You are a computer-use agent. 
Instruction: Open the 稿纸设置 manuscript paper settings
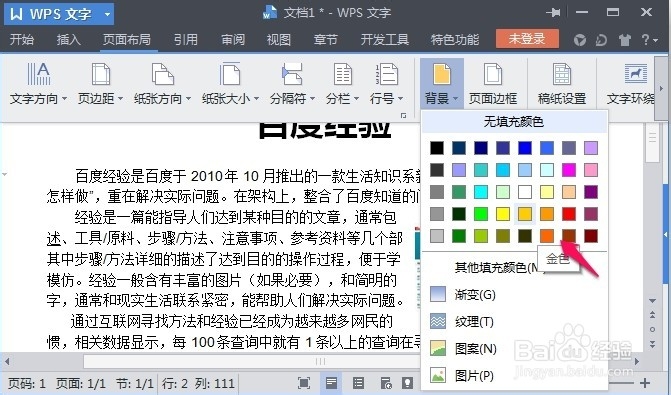[562, 83]
